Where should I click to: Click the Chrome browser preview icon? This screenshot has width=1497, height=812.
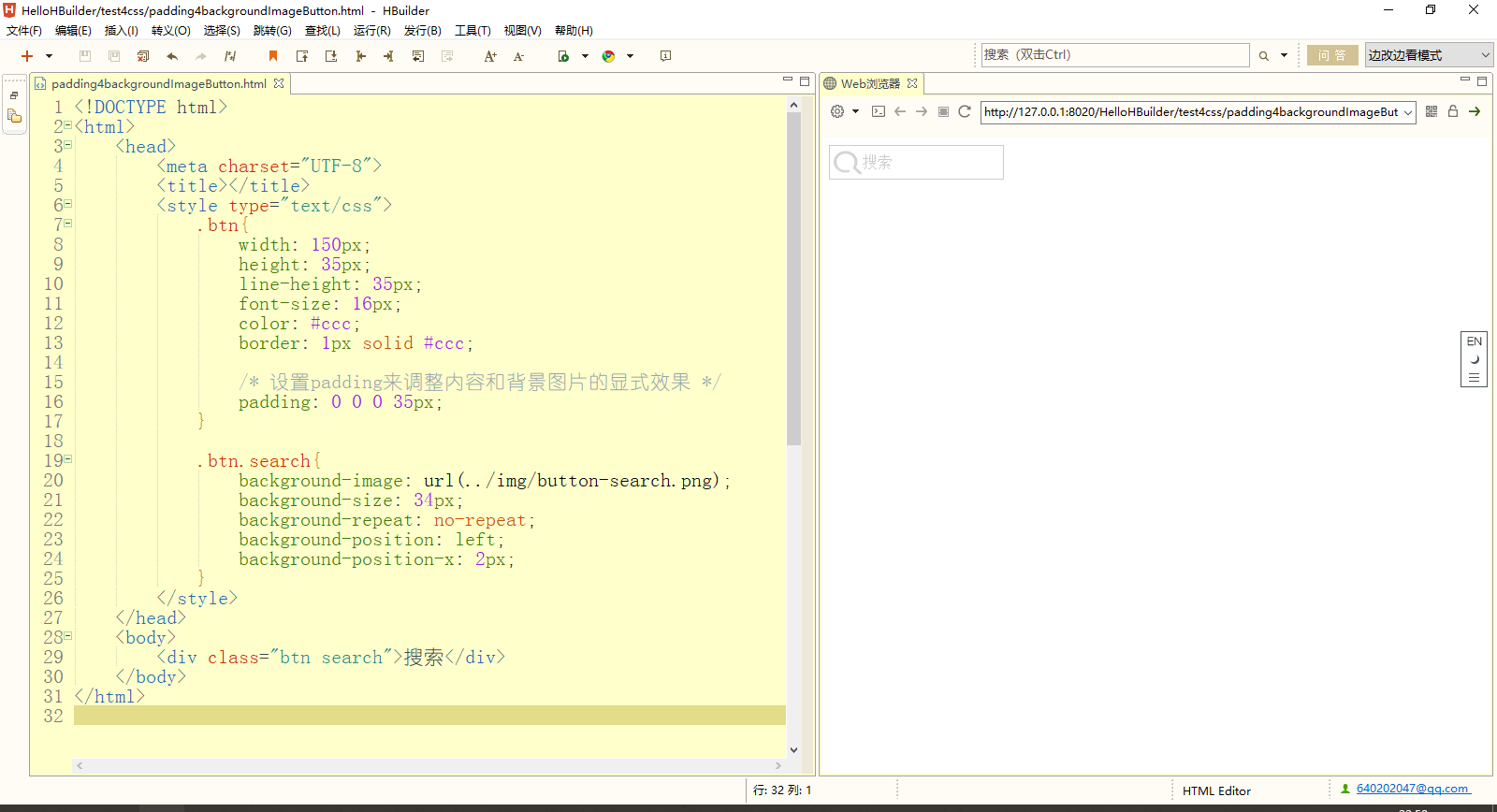tap(609, 56)
